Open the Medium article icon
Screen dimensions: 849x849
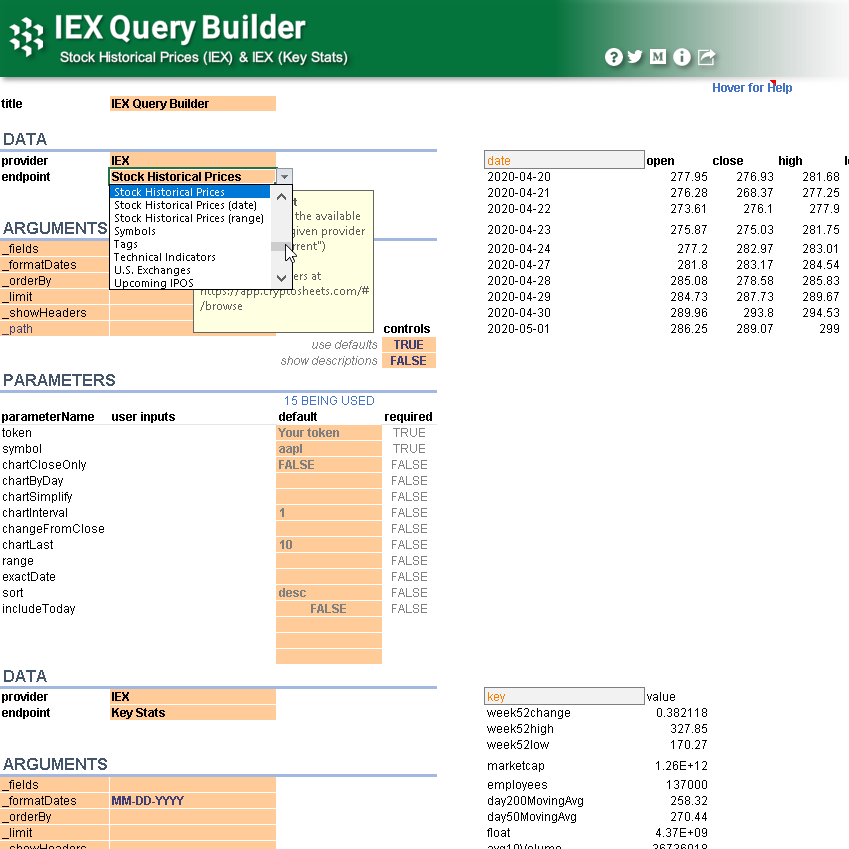pos(658,57)
